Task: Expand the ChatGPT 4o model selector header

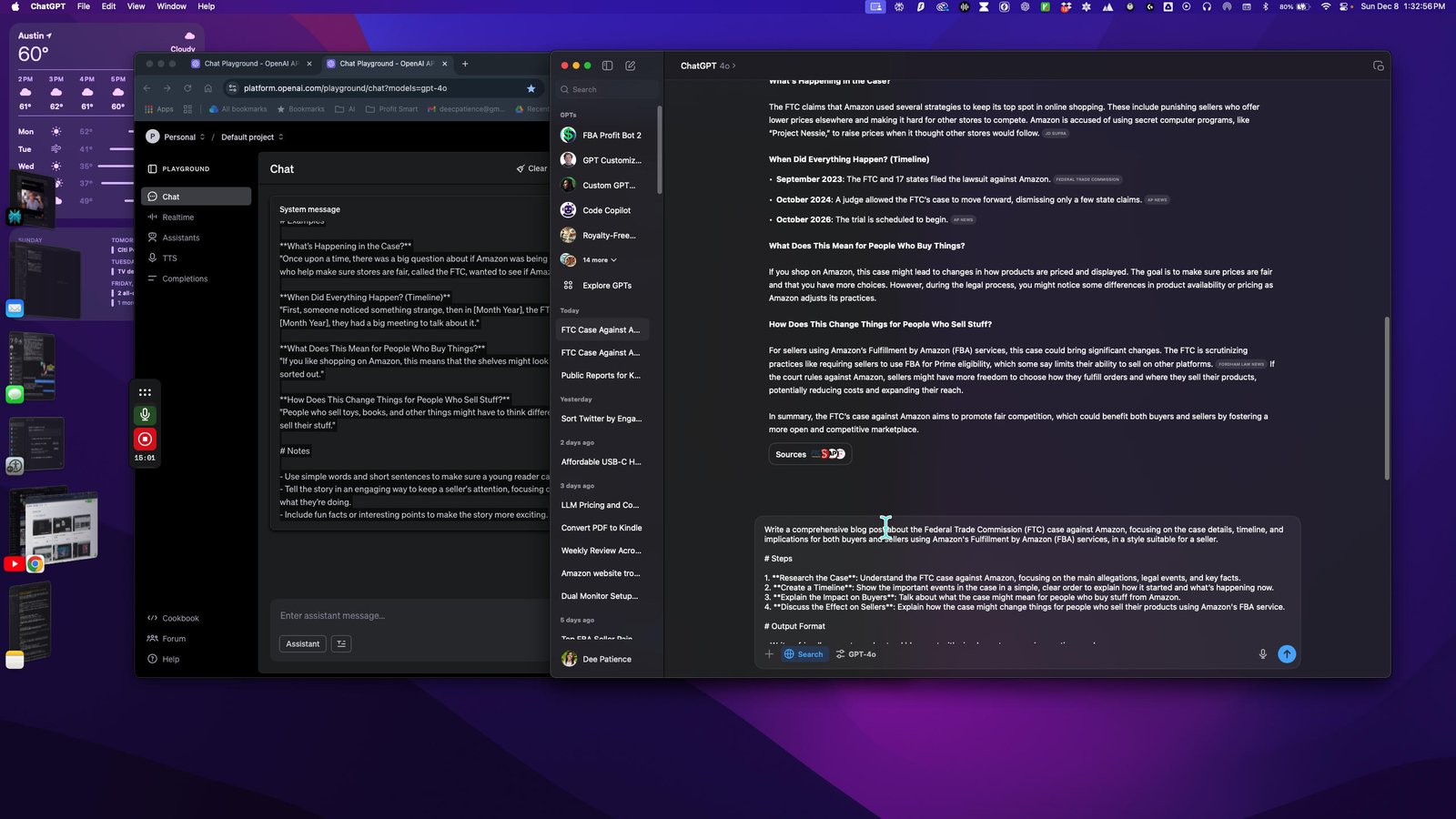Action: pyautogui.click(x=708, y=66)
